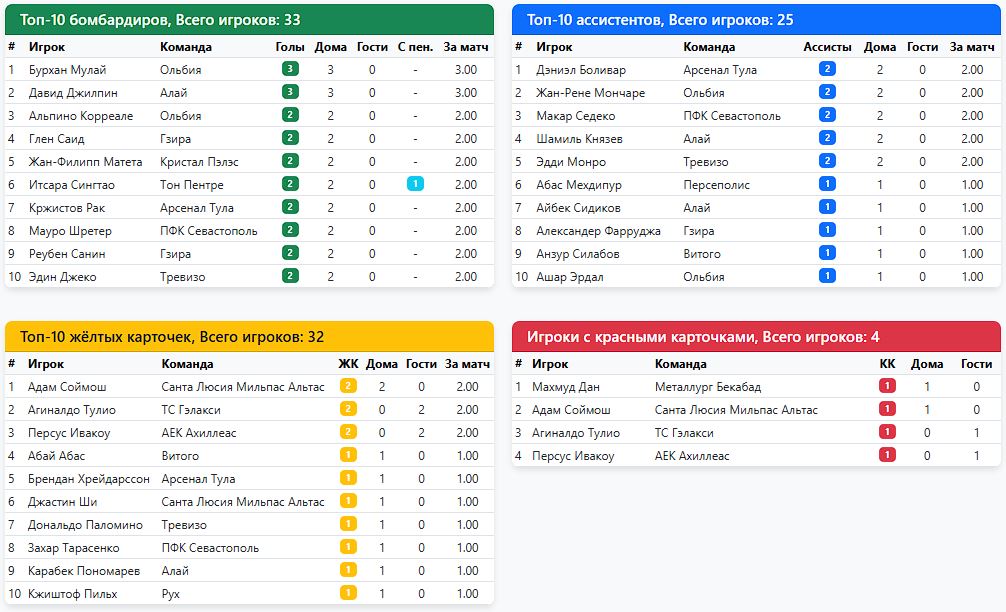This screenshot has height=612, width=1006.
Task: Click team name Витого for Абай Абас
Action: pyautogui.click(x=180, y=456)
